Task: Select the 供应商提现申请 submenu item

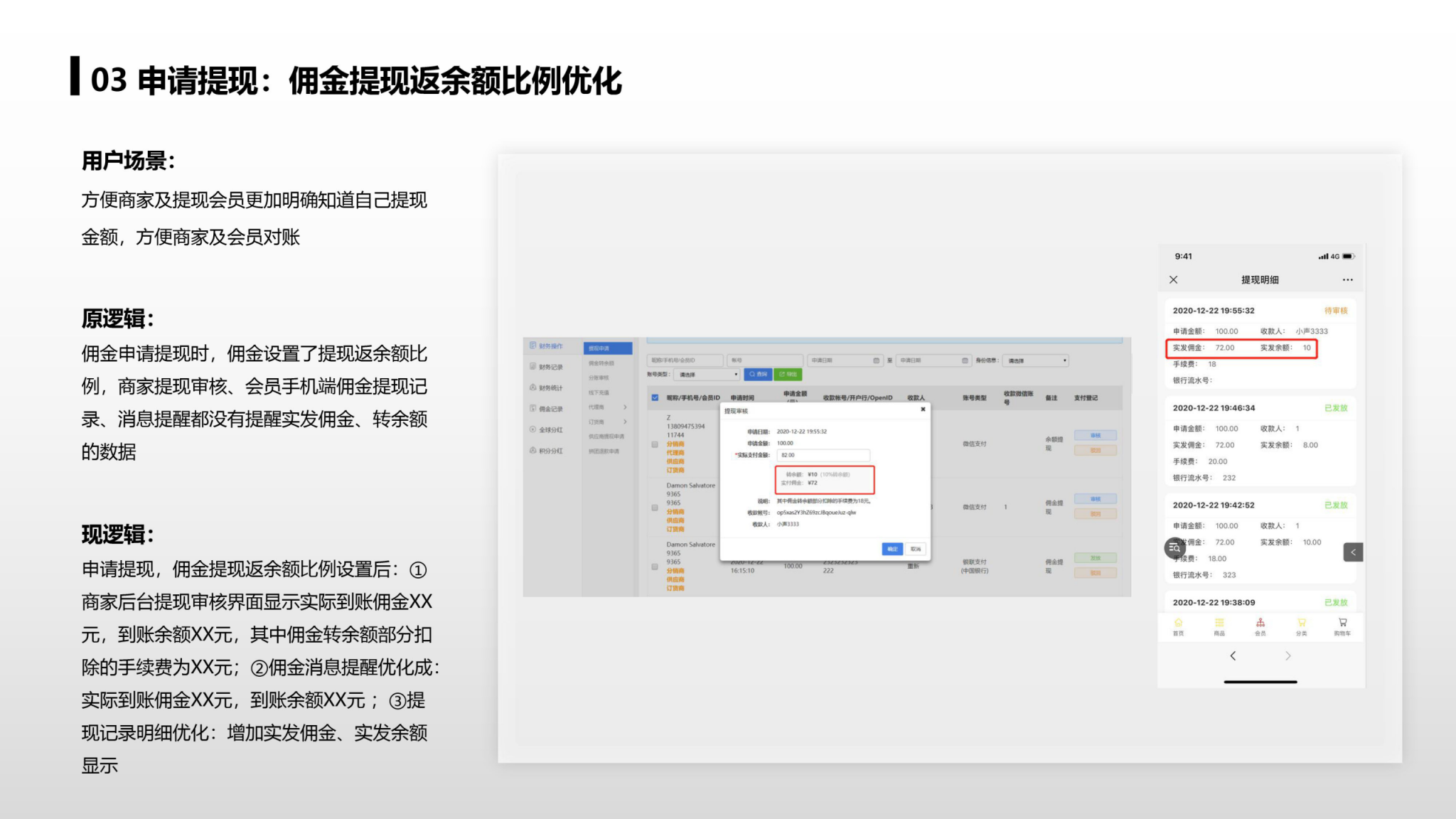Action: pyautogui.click(x=606, y=437)
